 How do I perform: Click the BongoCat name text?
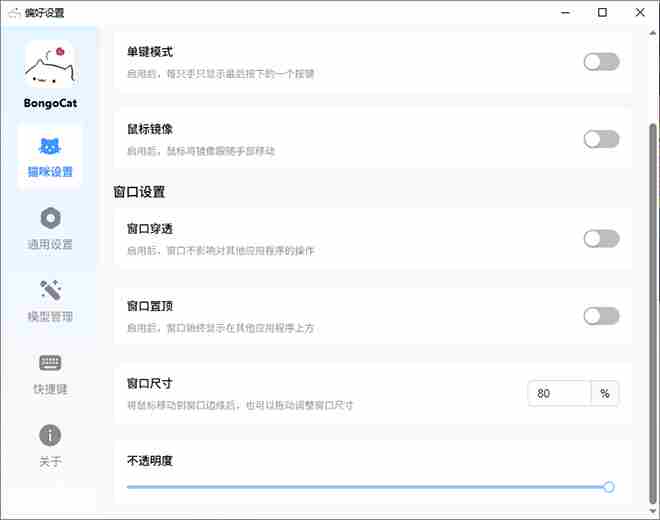click(x=50, y=103)
